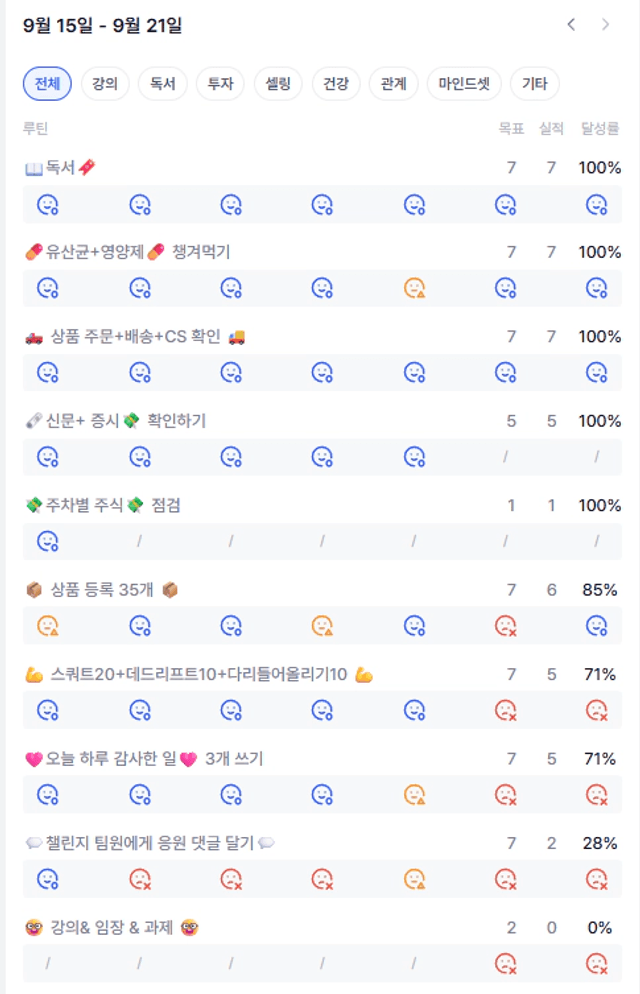
Task: Open the 건강 category tab
Action: (x=336, y=84)
